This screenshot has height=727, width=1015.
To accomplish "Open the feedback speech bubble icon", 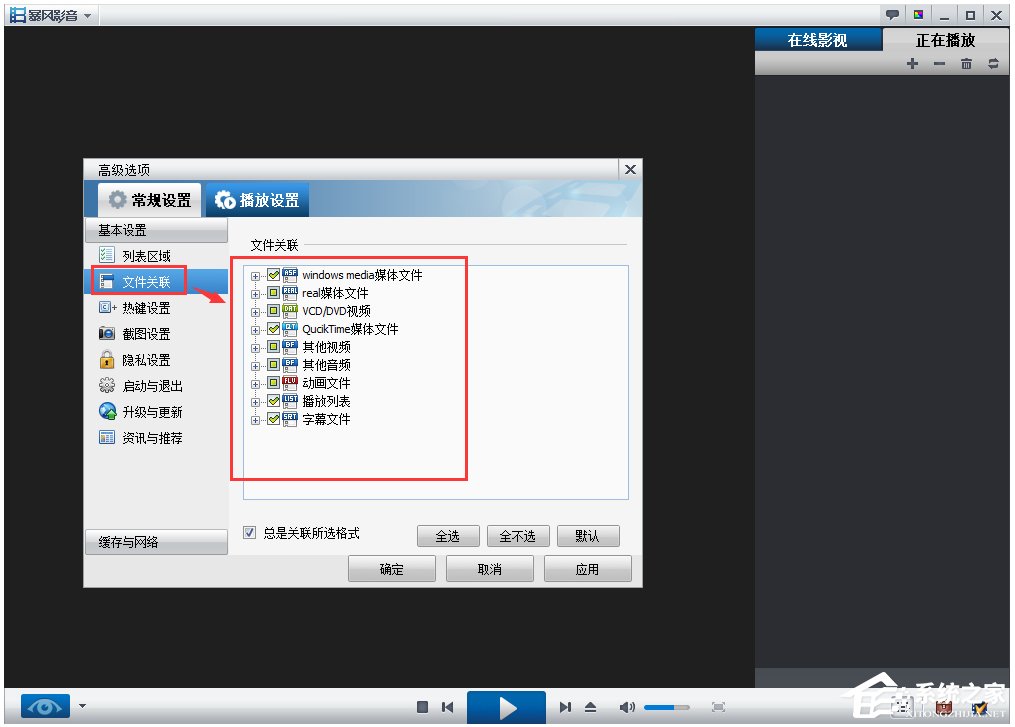I will [892, 15].
